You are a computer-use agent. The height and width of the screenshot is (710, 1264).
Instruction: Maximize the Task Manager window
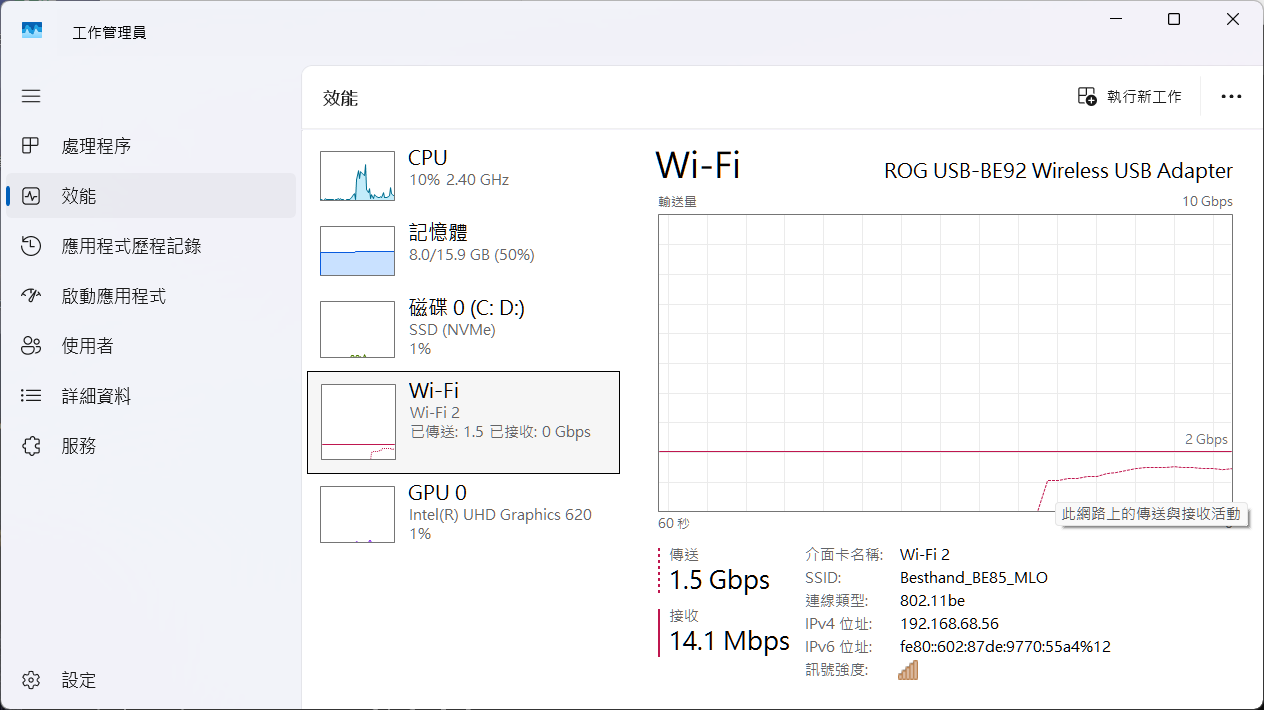click(1174, 19)
